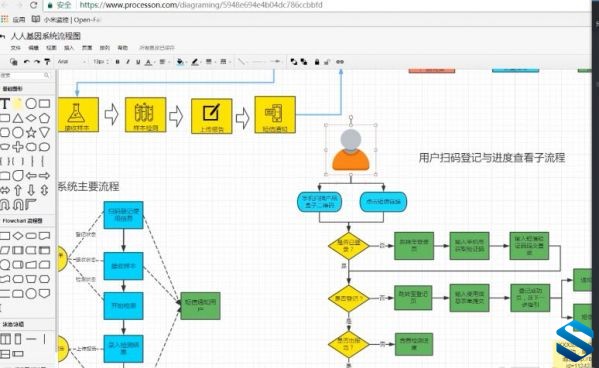Open the fill color bucket picker
This screenshot has width=599, height=368.
[180, 62]
